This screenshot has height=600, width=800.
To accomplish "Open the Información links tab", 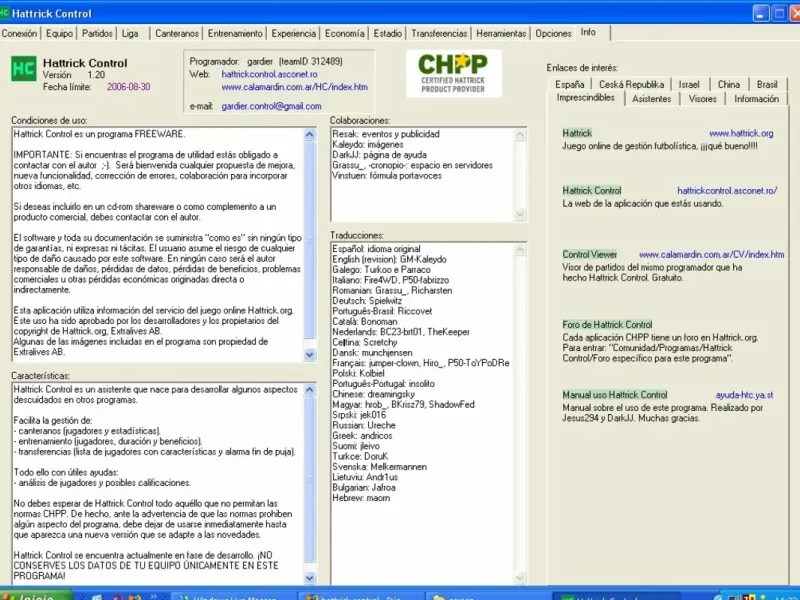I will (757, 99).
